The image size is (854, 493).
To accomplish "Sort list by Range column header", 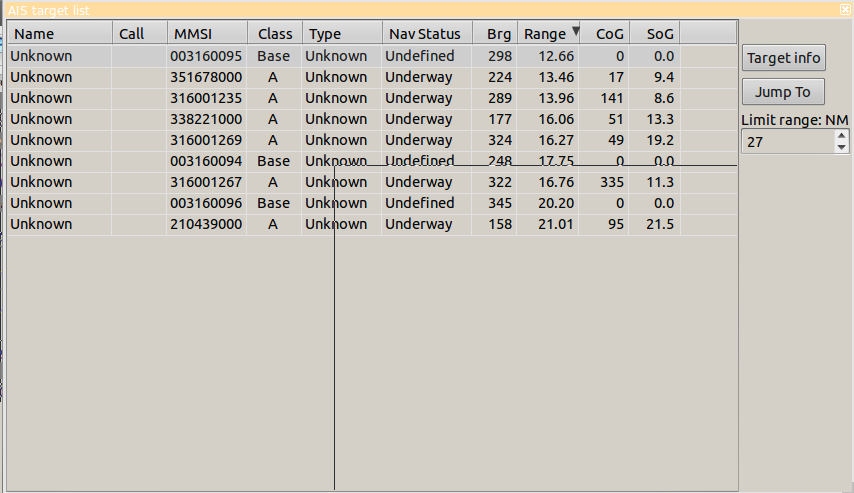I will click(548, 34).
